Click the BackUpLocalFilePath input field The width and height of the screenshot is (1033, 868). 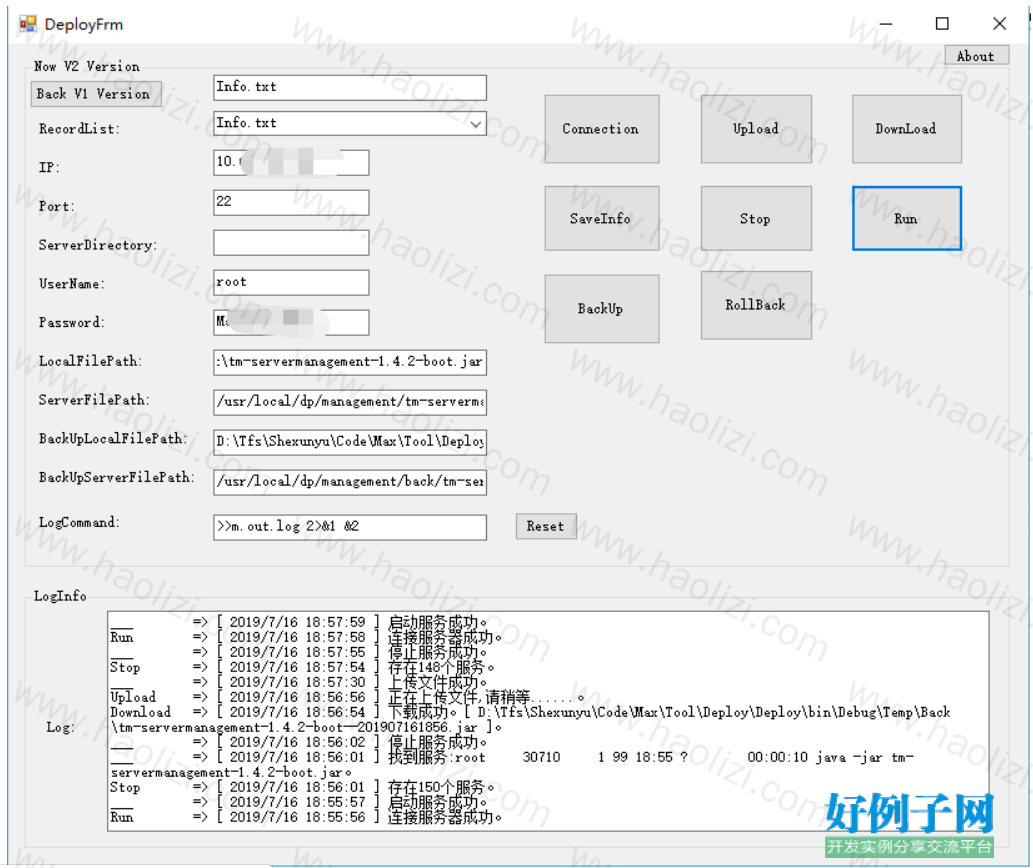(x=350, y=443)
